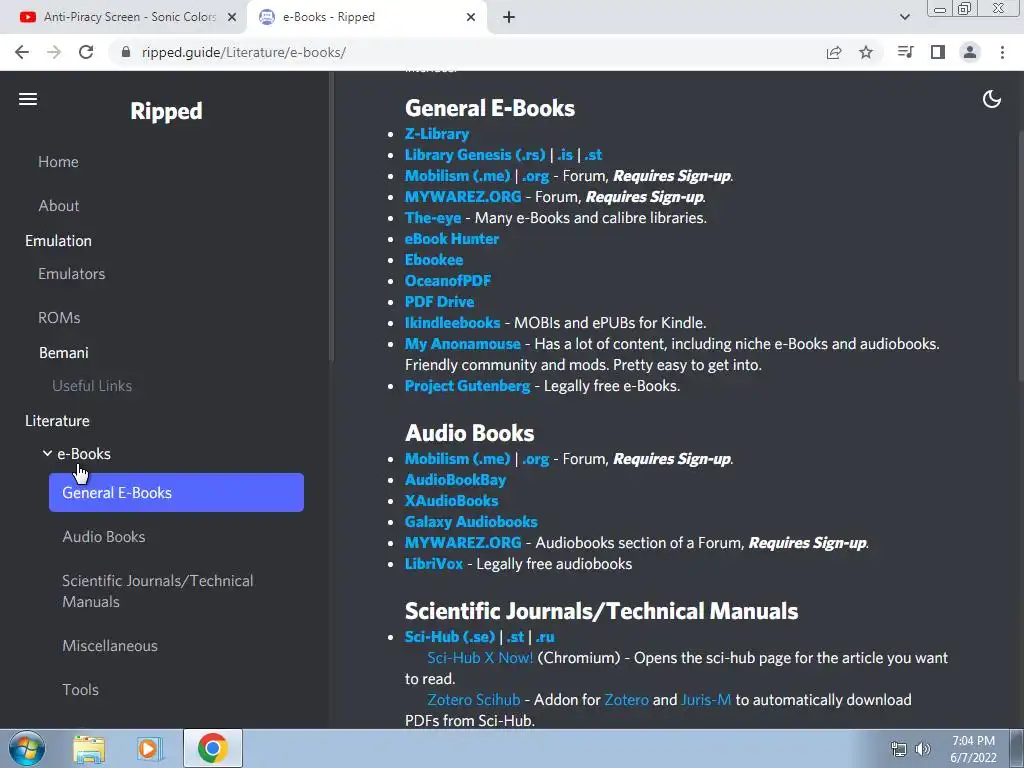The image size is (1024, 768).
Task: Click the sidebar's vertical scrollbar
Action: pyautogui.click(x=331, y=216)
